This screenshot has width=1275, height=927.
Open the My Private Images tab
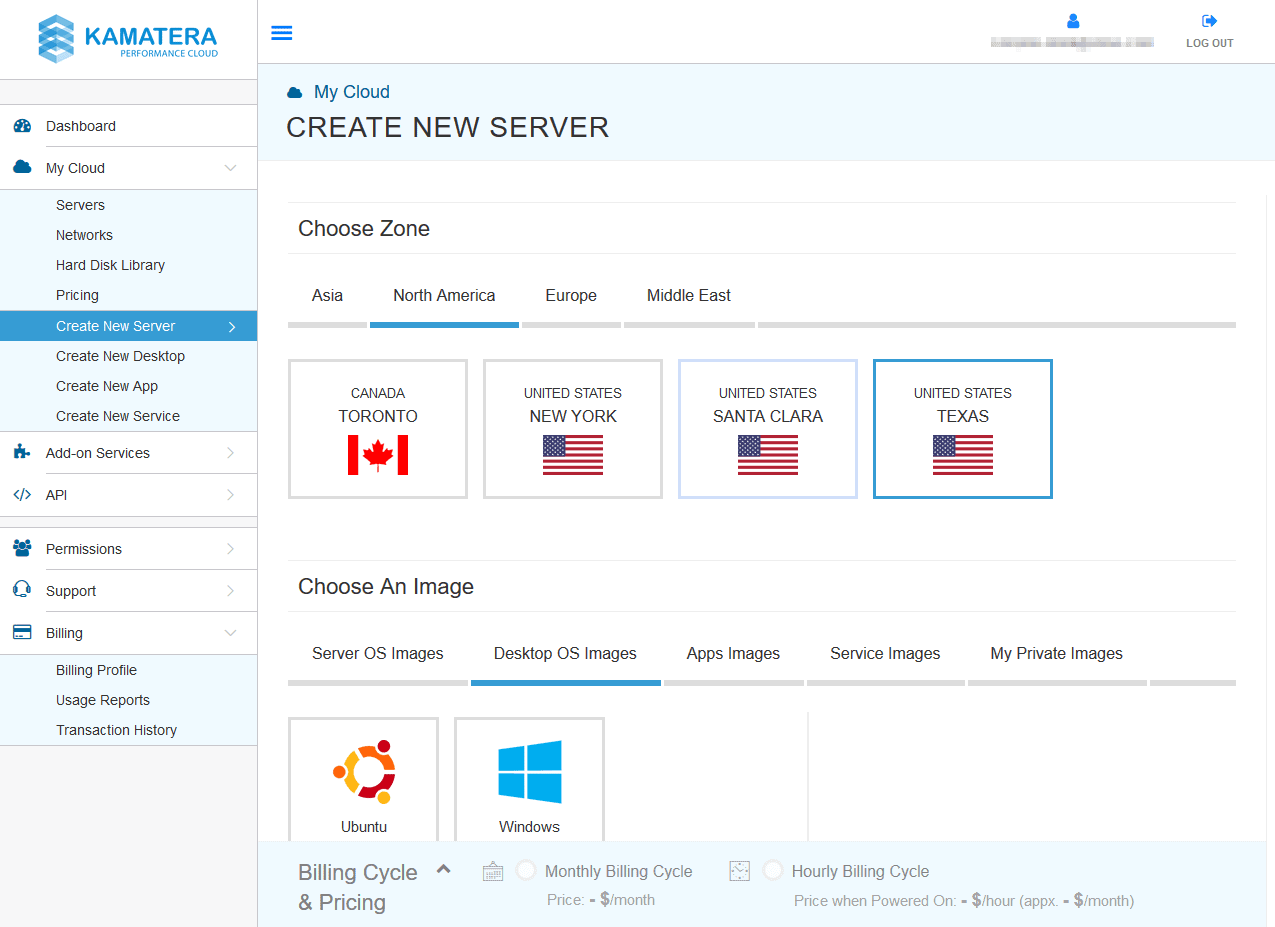pos(1057,654)
